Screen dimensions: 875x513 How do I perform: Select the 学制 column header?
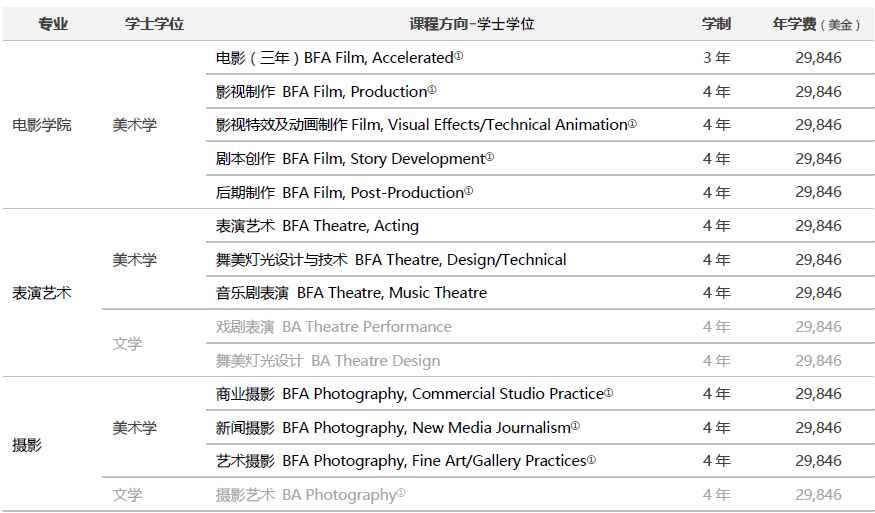[717, 24]
